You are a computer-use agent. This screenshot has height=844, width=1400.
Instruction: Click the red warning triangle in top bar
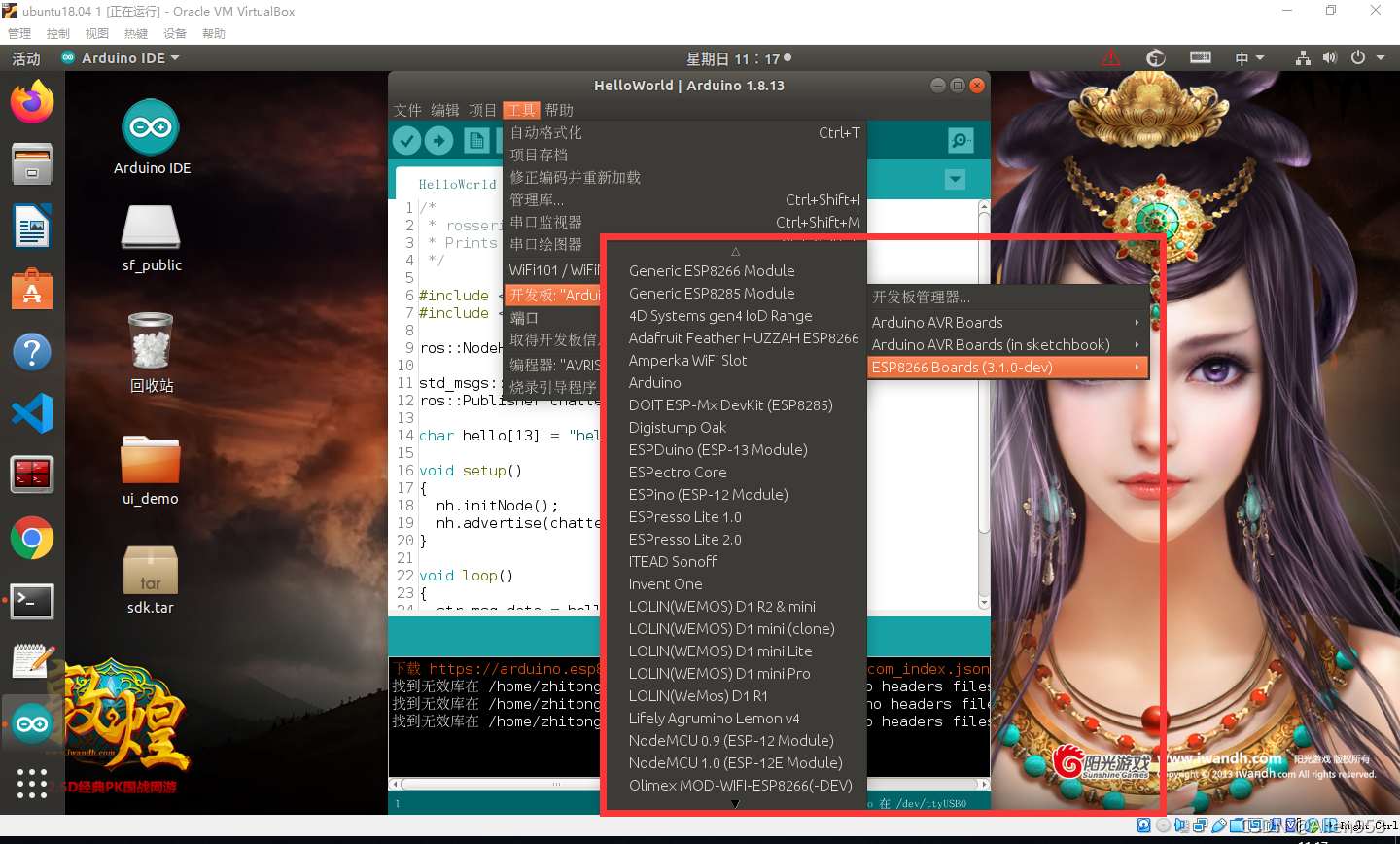tap(1110, 58)
